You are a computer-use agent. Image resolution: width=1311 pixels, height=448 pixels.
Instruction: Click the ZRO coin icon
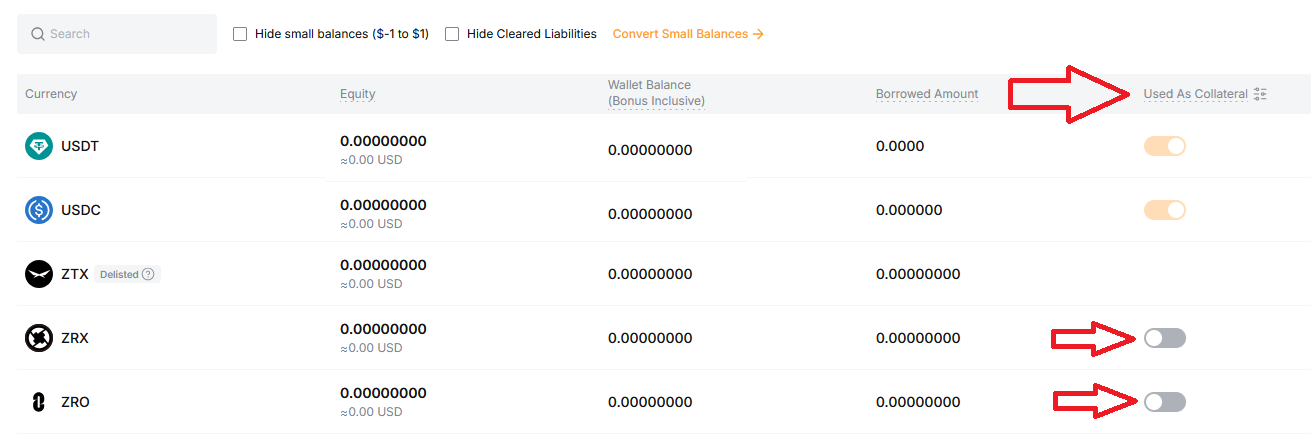tap(39, 402)
